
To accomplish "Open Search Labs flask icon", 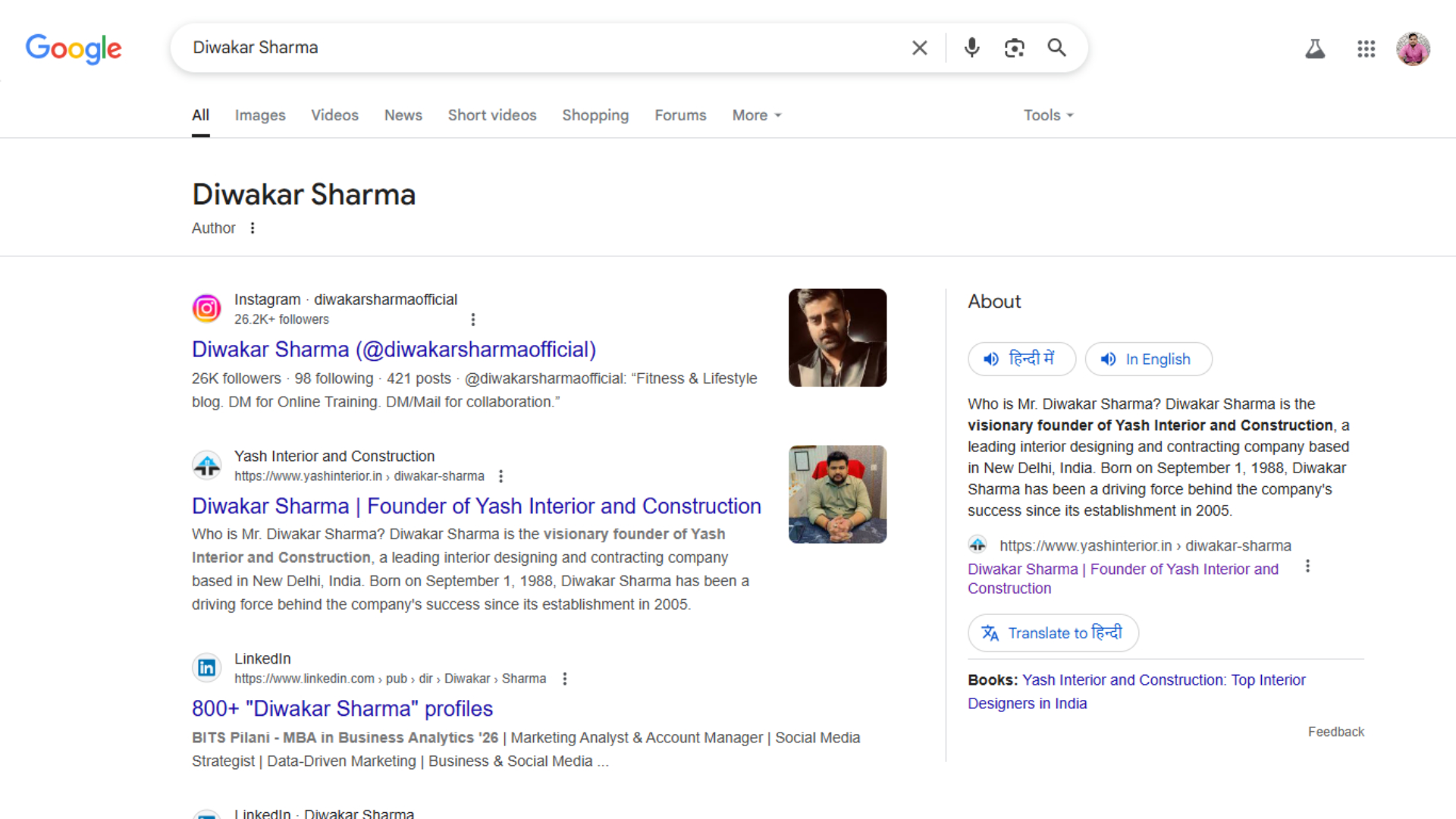I will coord(1315,49).
